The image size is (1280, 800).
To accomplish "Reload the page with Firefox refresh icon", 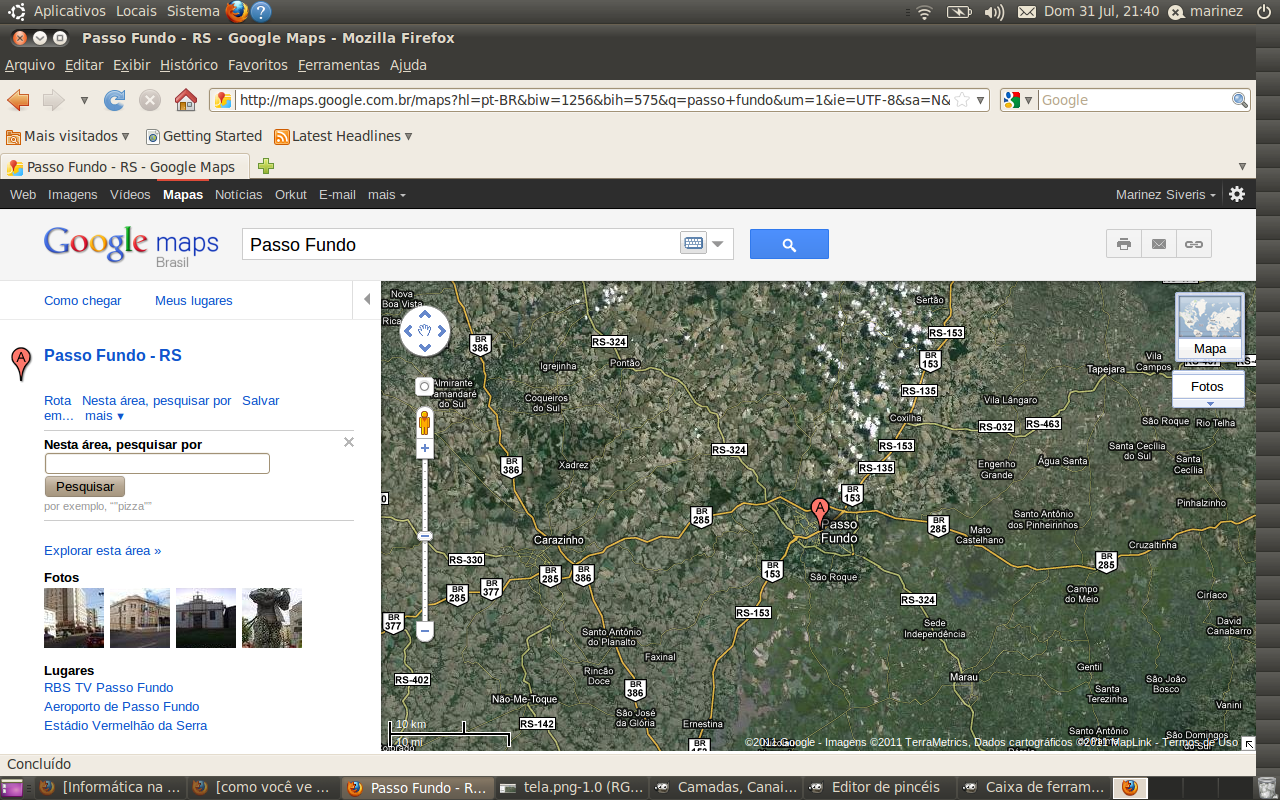I will (115, 100).
